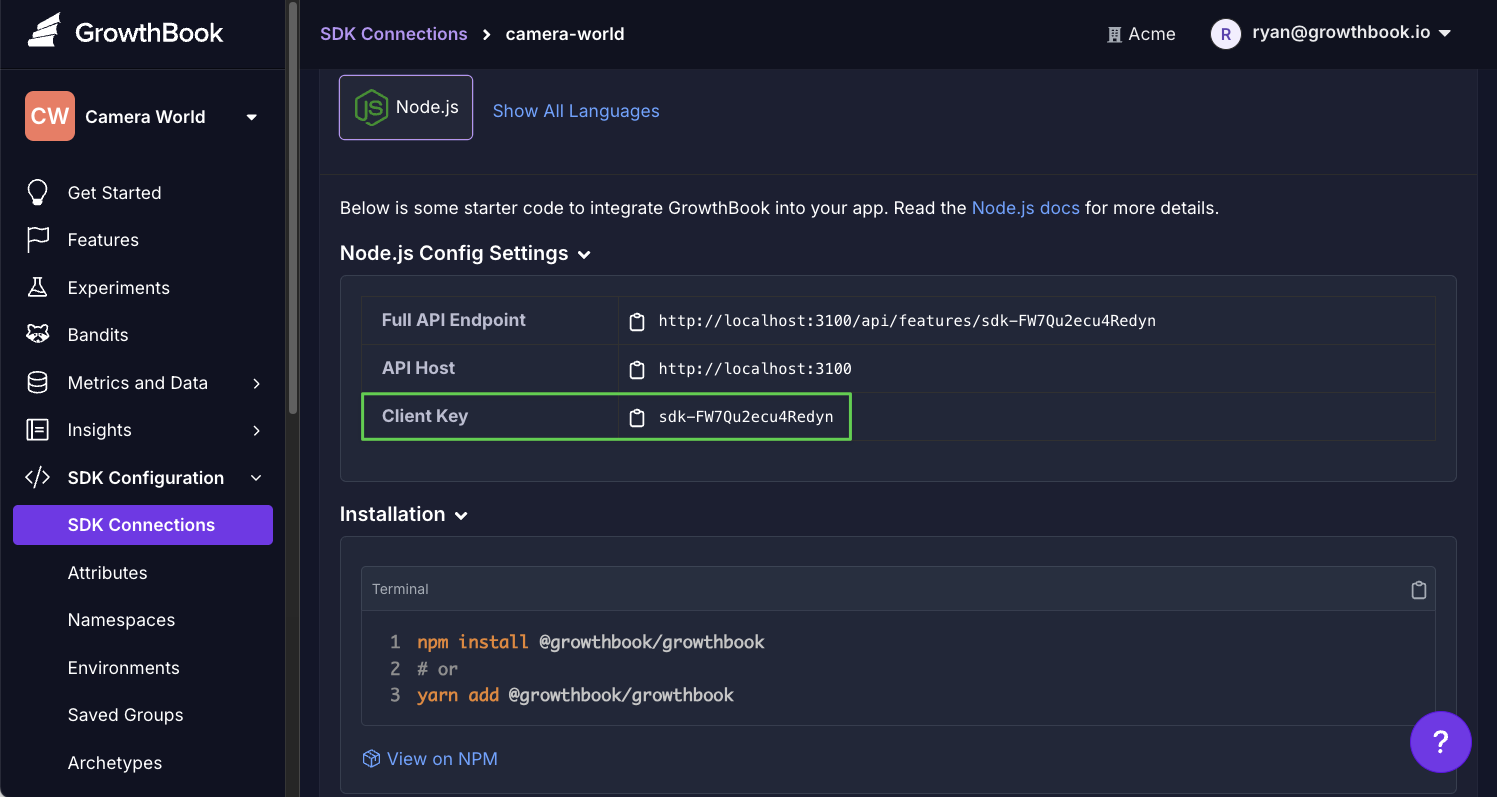
Task: Click the CW Camera World avatar
Action: click(x=50, y=116)
